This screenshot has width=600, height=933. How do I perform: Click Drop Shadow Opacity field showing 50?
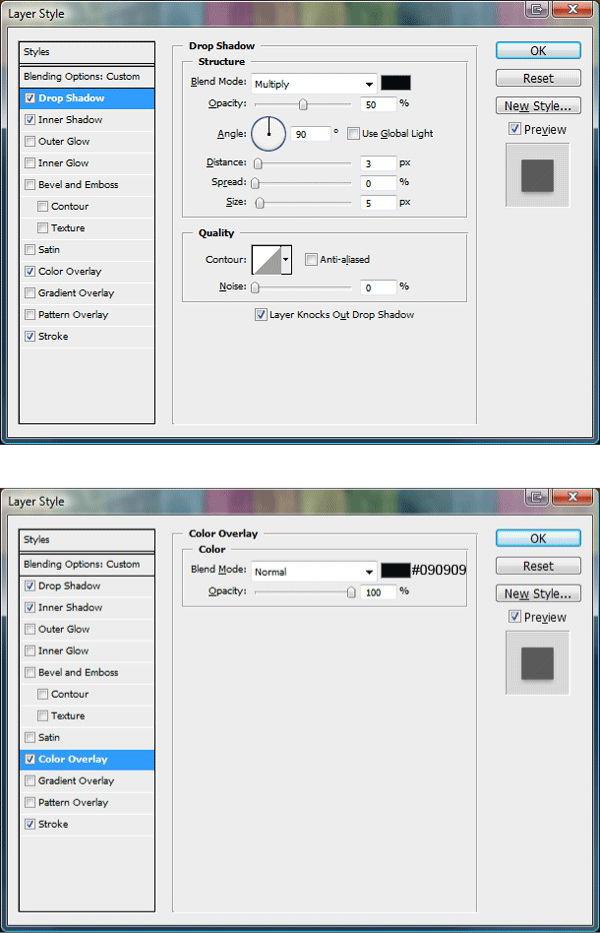(378, 104)
